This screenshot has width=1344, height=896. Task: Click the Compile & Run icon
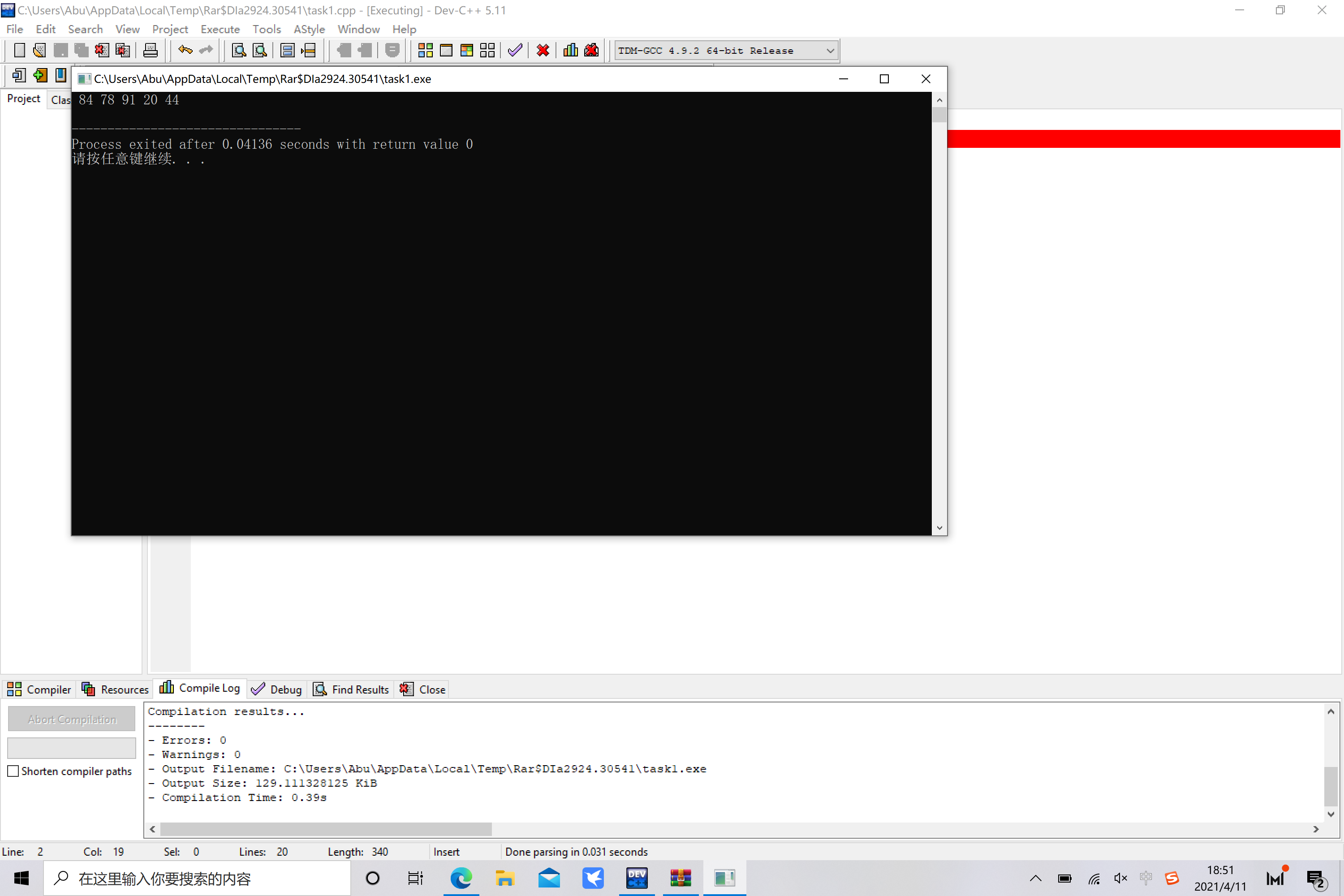point(466,50)
